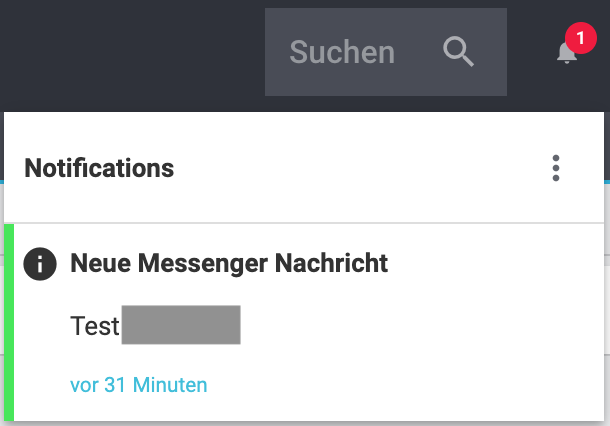Click the green unread indicator bar
This screenshot has width=610, height=426.
pyautogui.click(x=9, y=322)
